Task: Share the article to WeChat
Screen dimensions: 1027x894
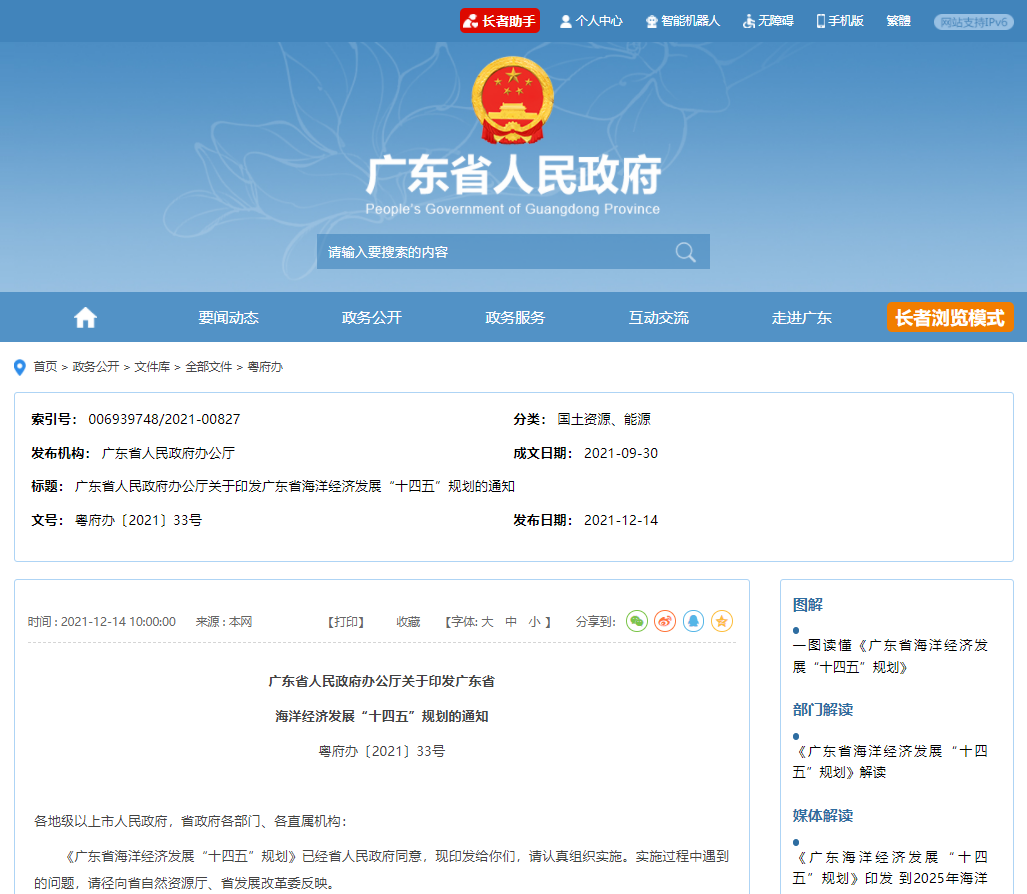Action: 637,621
